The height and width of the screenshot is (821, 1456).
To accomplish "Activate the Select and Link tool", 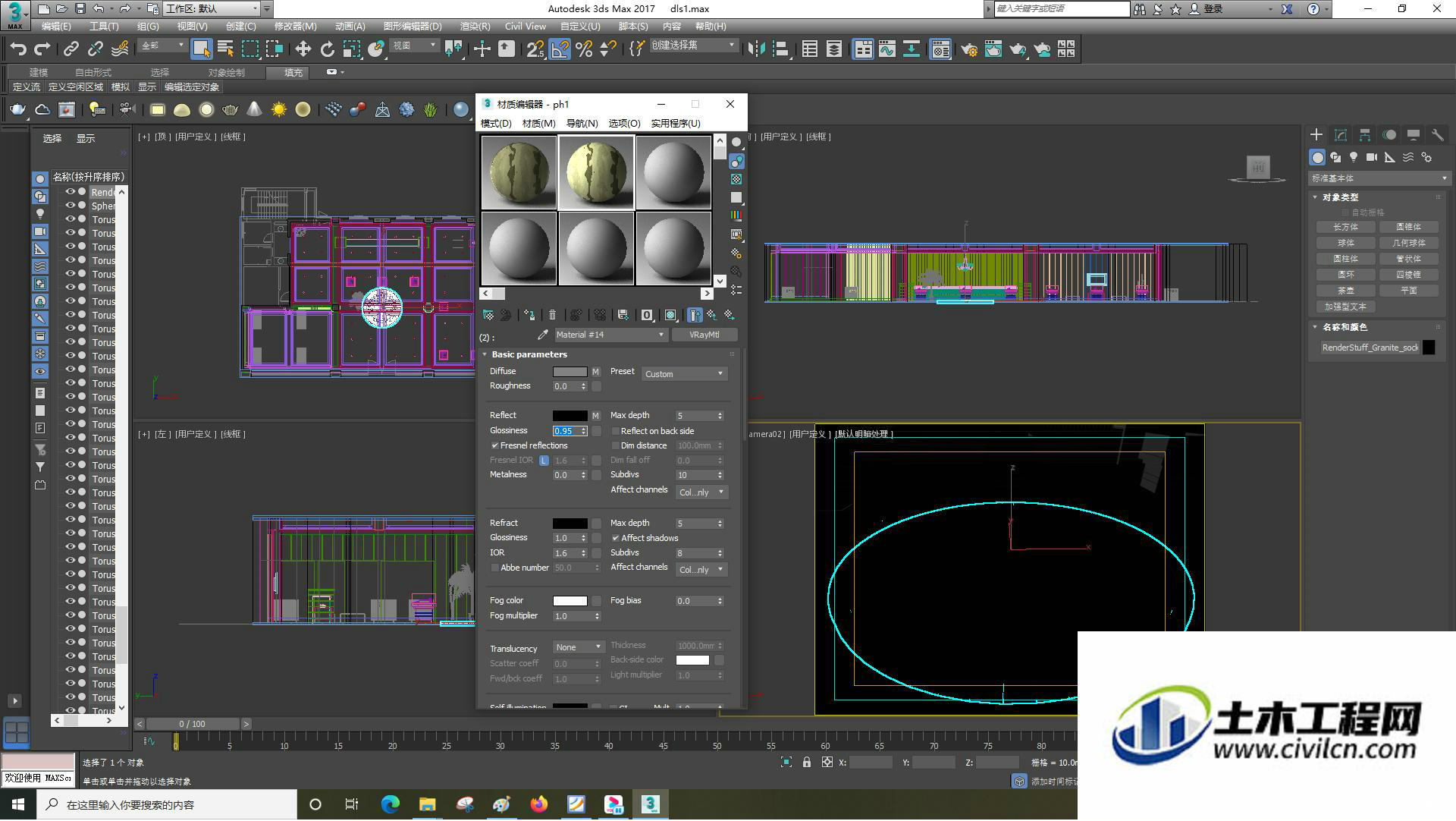I will [x=71, y=49].
